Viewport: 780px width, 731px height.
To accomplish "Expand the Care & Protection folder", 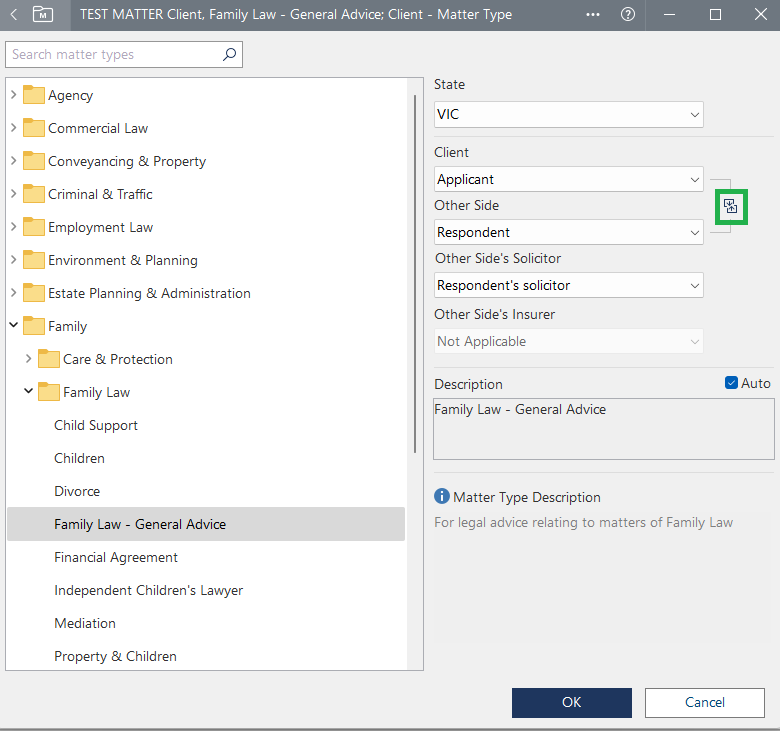I will 29,359.
